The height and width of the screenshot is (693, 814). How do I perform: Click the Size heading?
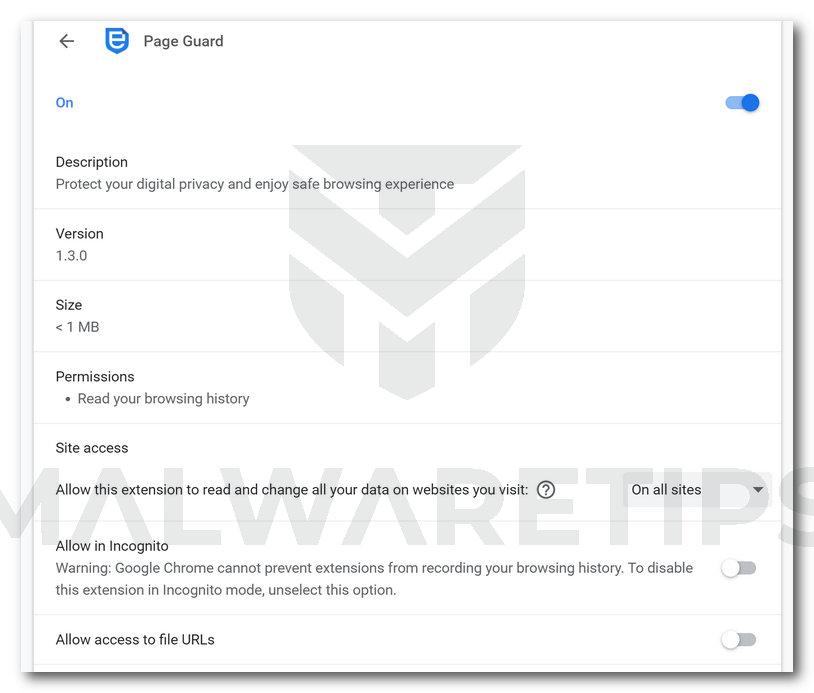(69, 305)
